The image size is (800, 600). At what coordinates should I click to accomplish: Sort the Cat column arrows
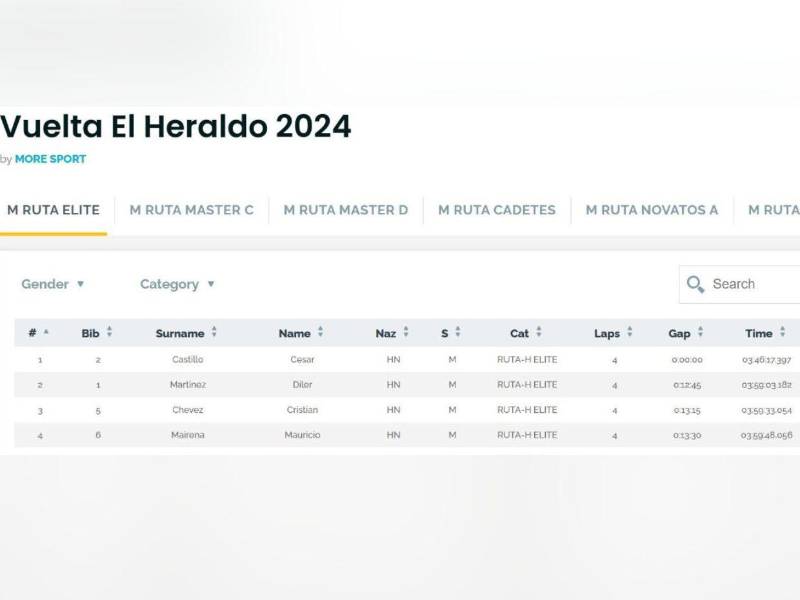538,333
